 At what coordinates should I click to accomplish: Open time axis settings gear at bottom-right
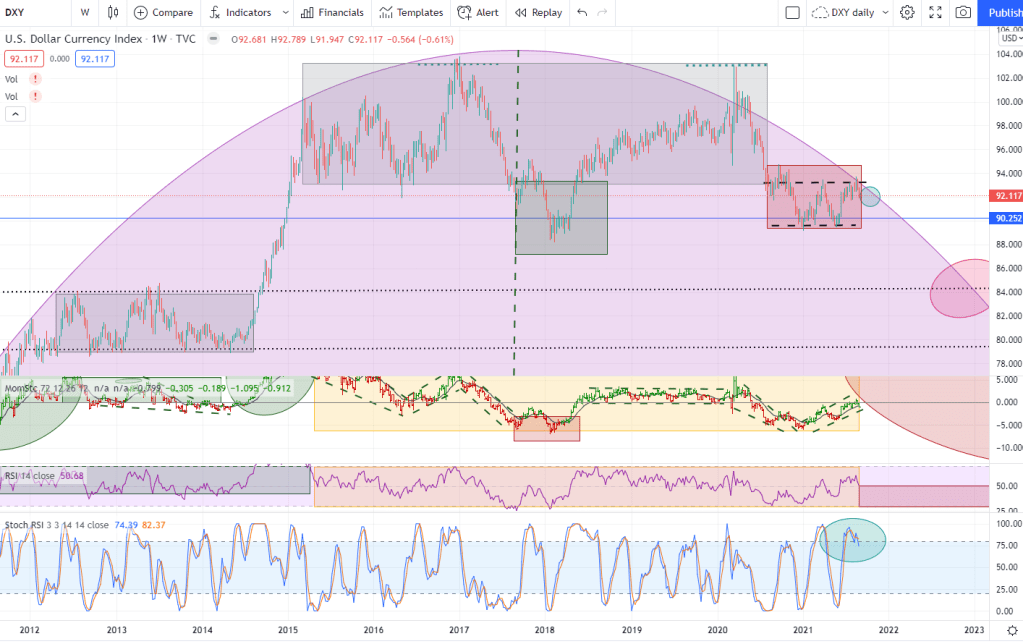click(1011, 630)
